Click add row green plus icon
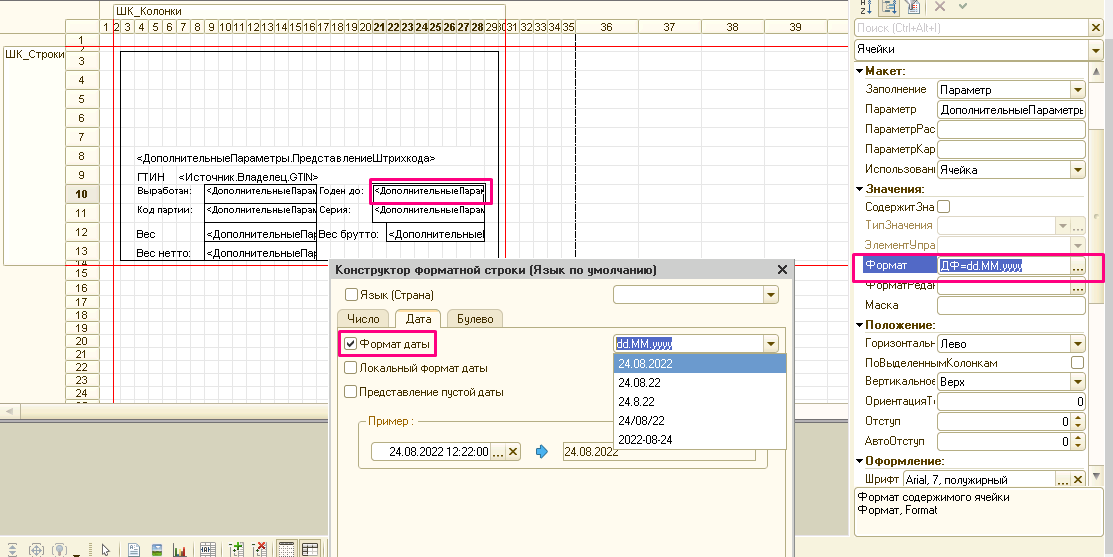Image resolution: width=1113 pixels, height=557 pixels. pyautogui.click(x=236, y=549)
